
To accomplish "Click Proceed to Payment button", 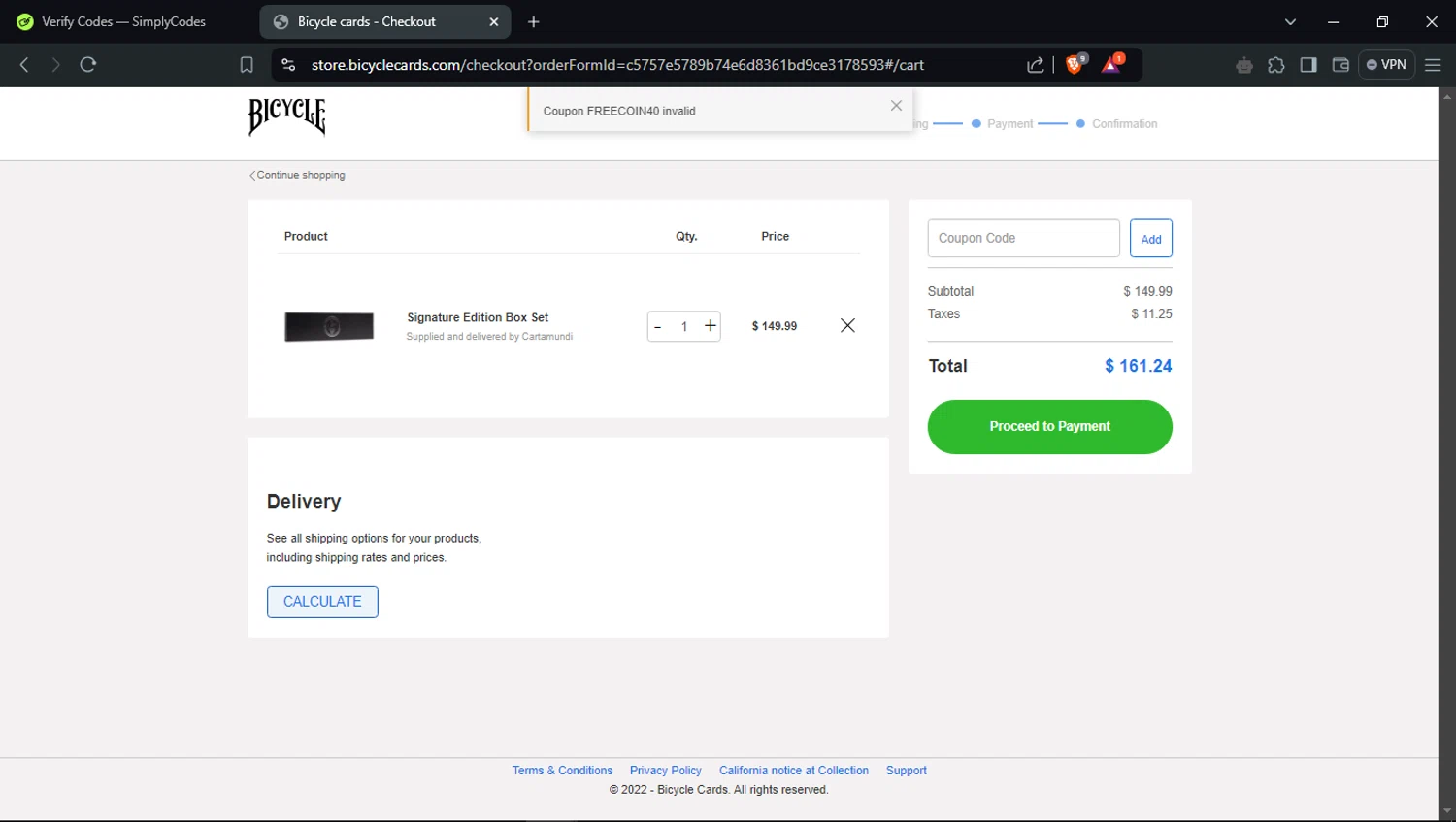I will pos(1049,427).
